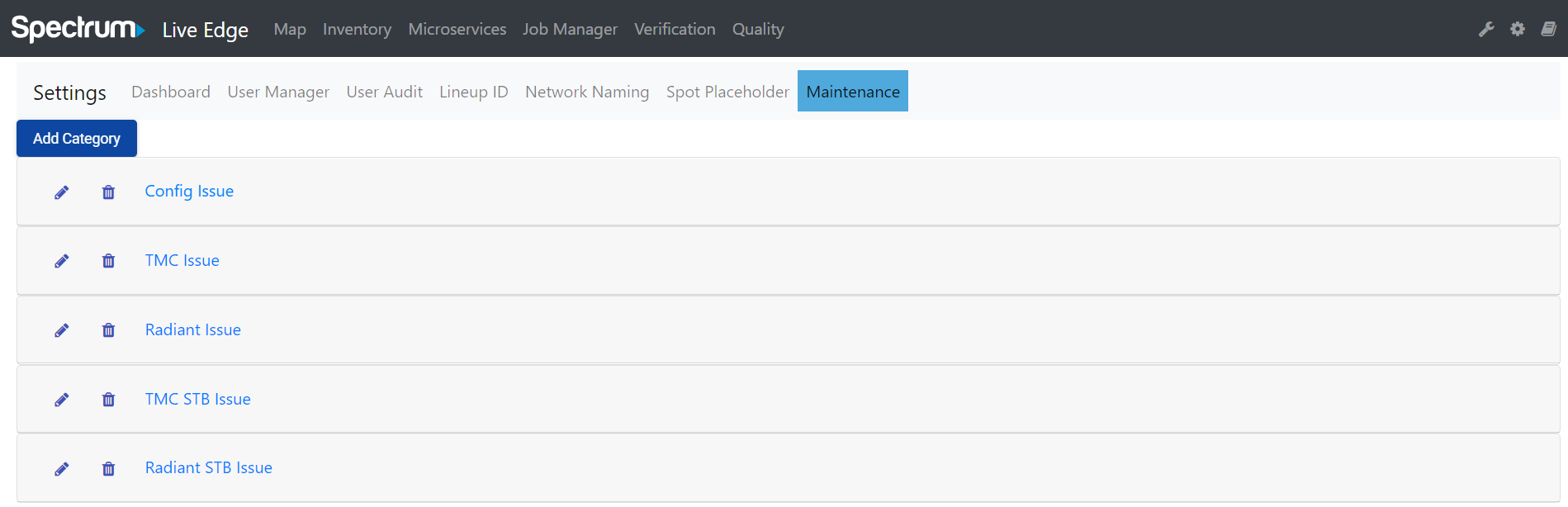Edit the Radiant Issue category
Image resolution: width=1568 pixels, height=507 pixels.
(x=62, y=330)
